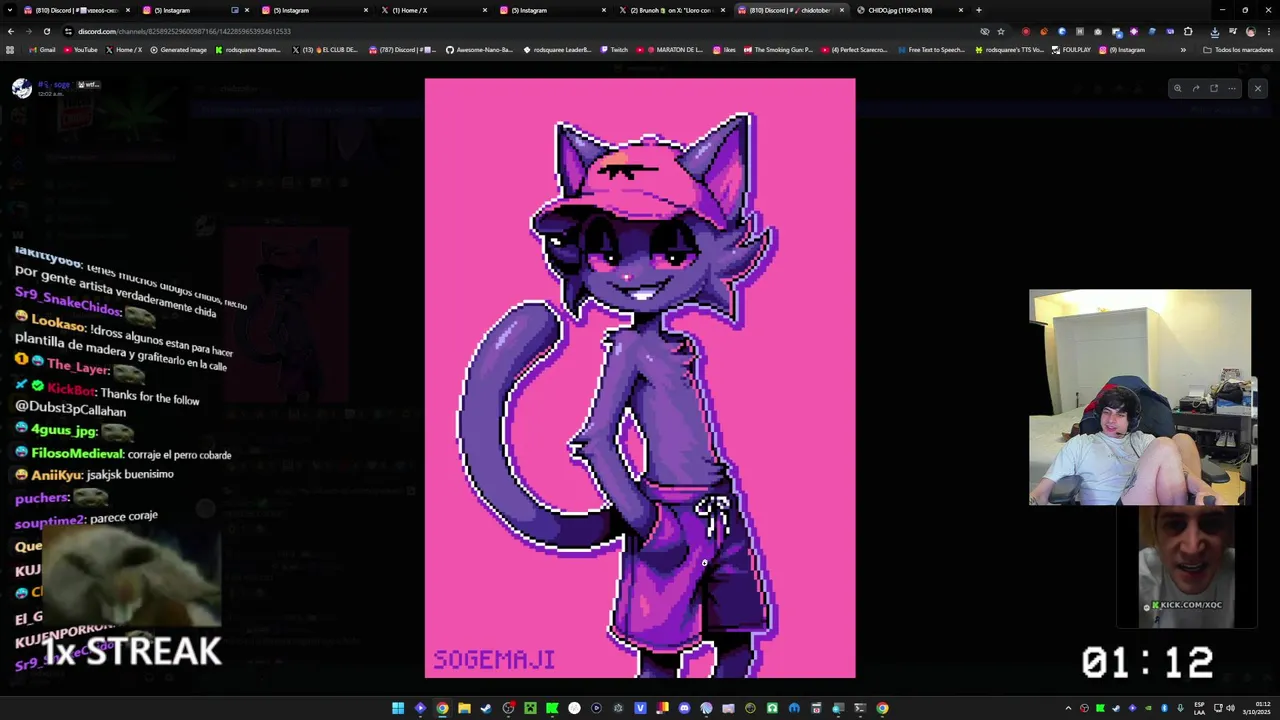The width and height of the screenshot is (1280, 720).
Task: Open the terminal icon in taskbar
Action: (x=860, y=708)
